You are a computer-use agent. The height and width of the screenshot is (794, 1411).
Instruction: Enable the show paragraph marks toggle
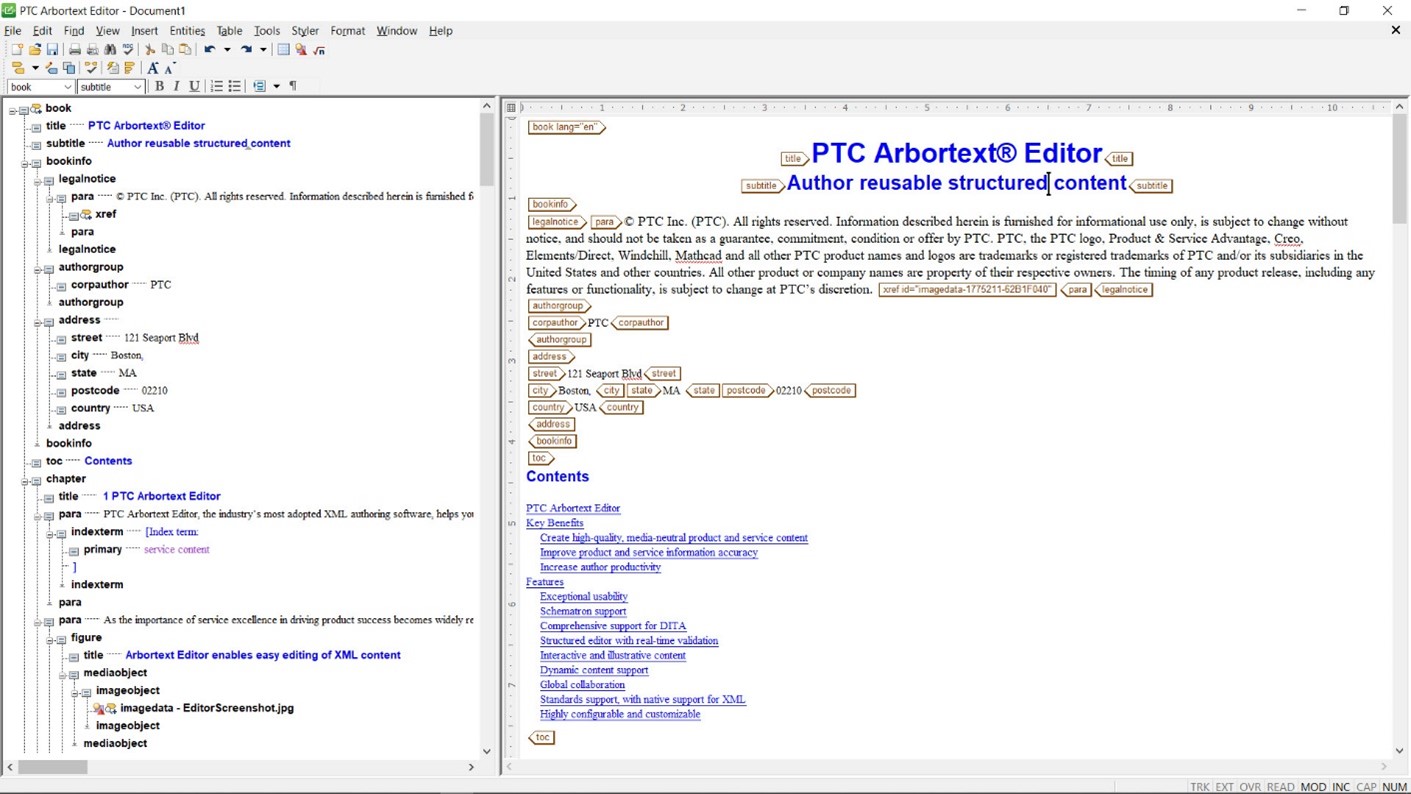(x=293, y=86)
